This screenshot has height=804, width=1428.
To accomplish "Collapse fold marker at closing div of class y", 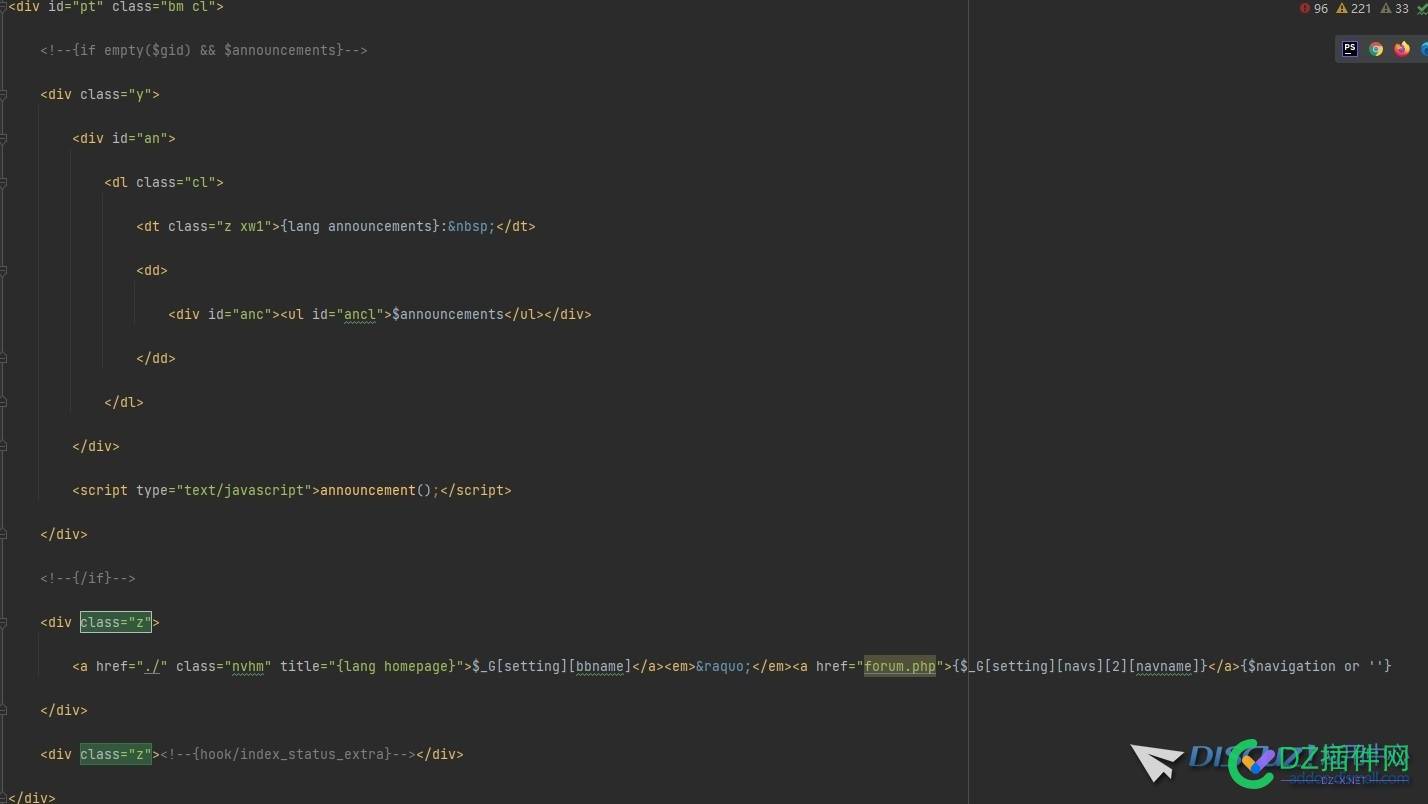I will (x=4, y=534).
